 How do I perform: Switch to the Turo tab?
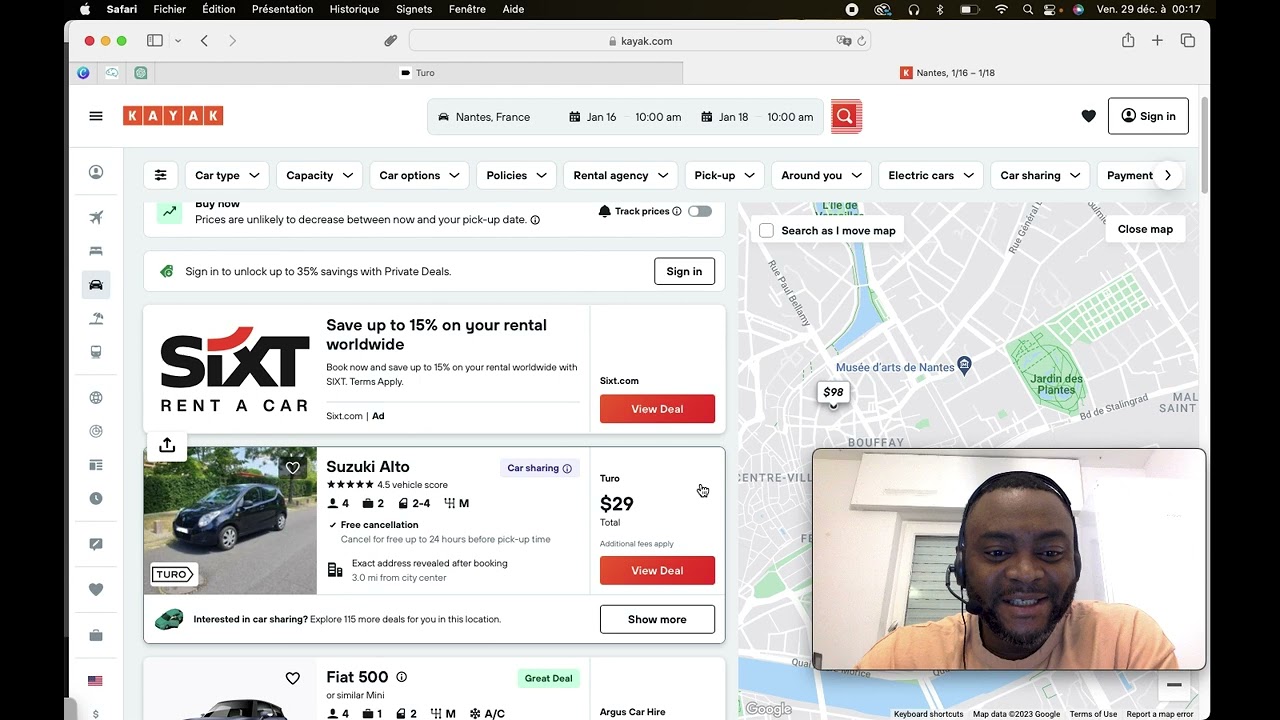[418, 73]
